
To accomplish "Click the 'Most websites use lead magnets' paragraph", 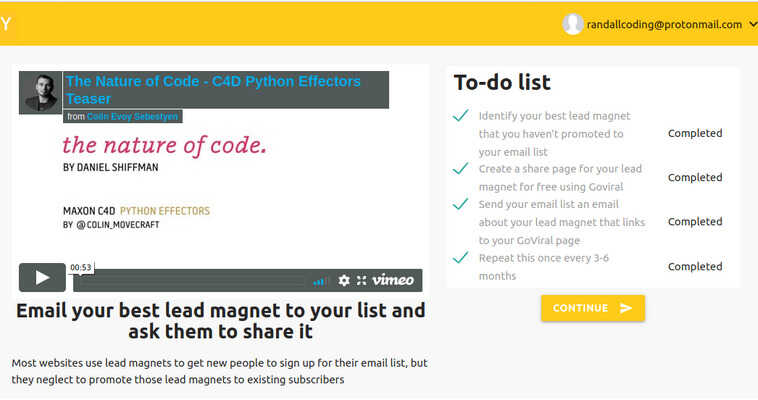I will click(219, 371).
